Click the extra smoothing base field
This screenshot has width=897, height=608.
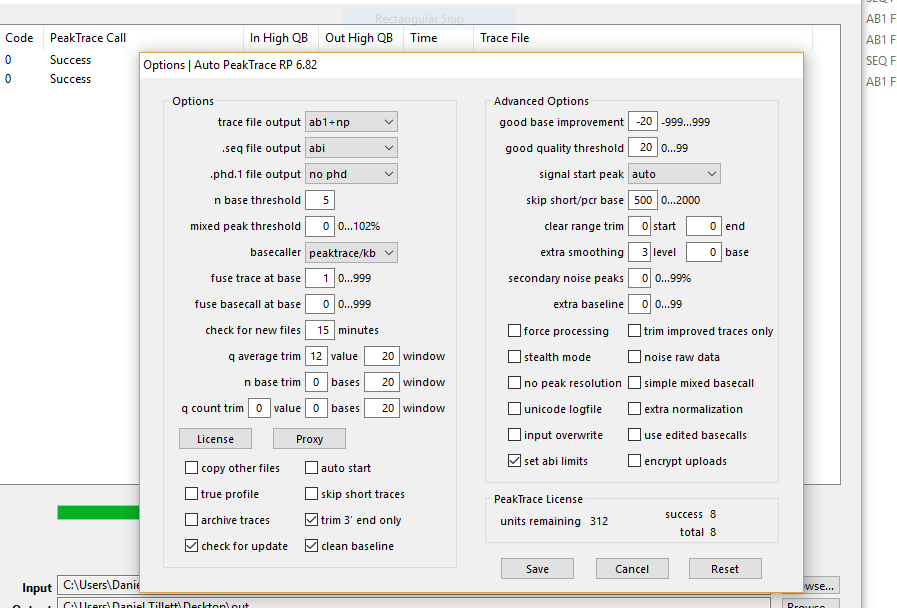click(704, 252)
